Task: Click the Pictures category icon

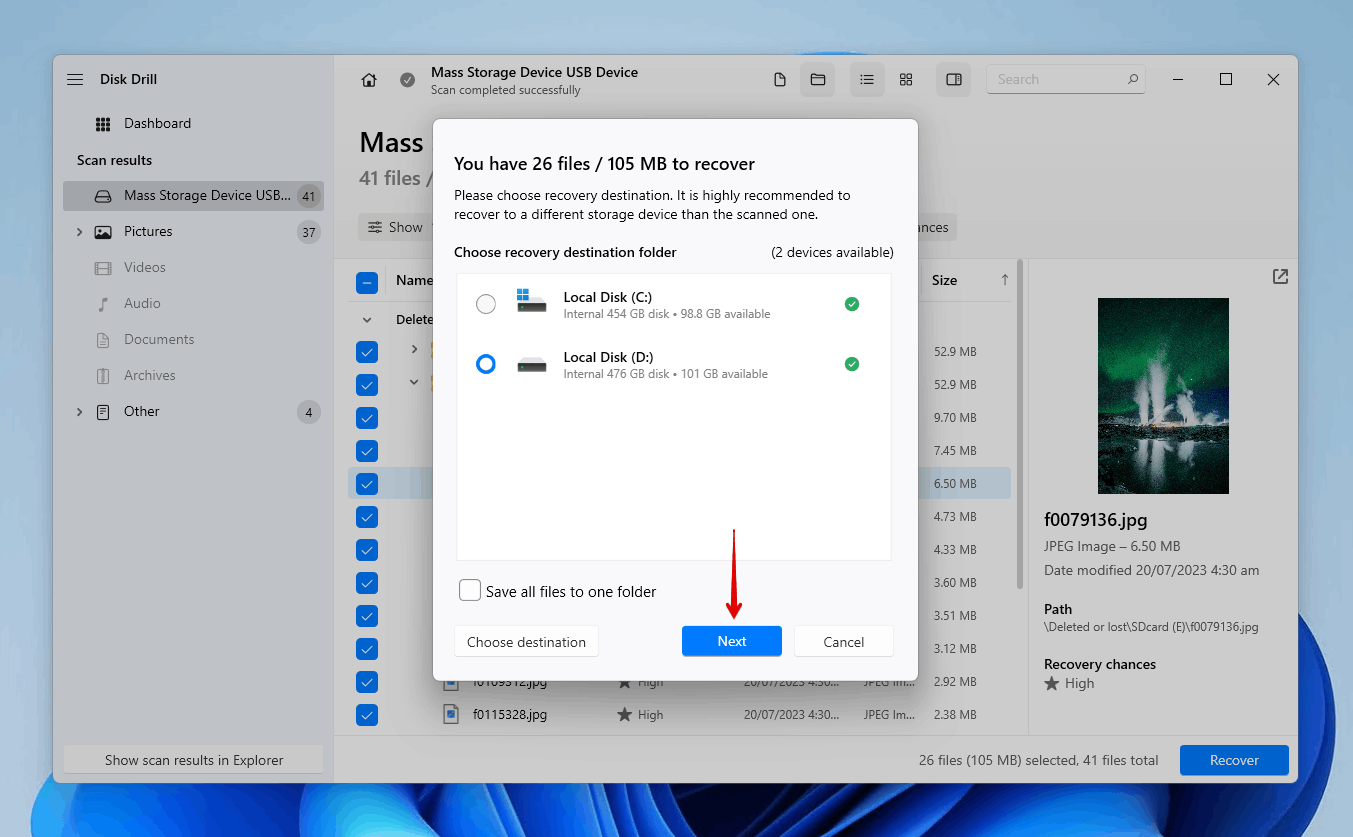Action: tap(103, 232)
